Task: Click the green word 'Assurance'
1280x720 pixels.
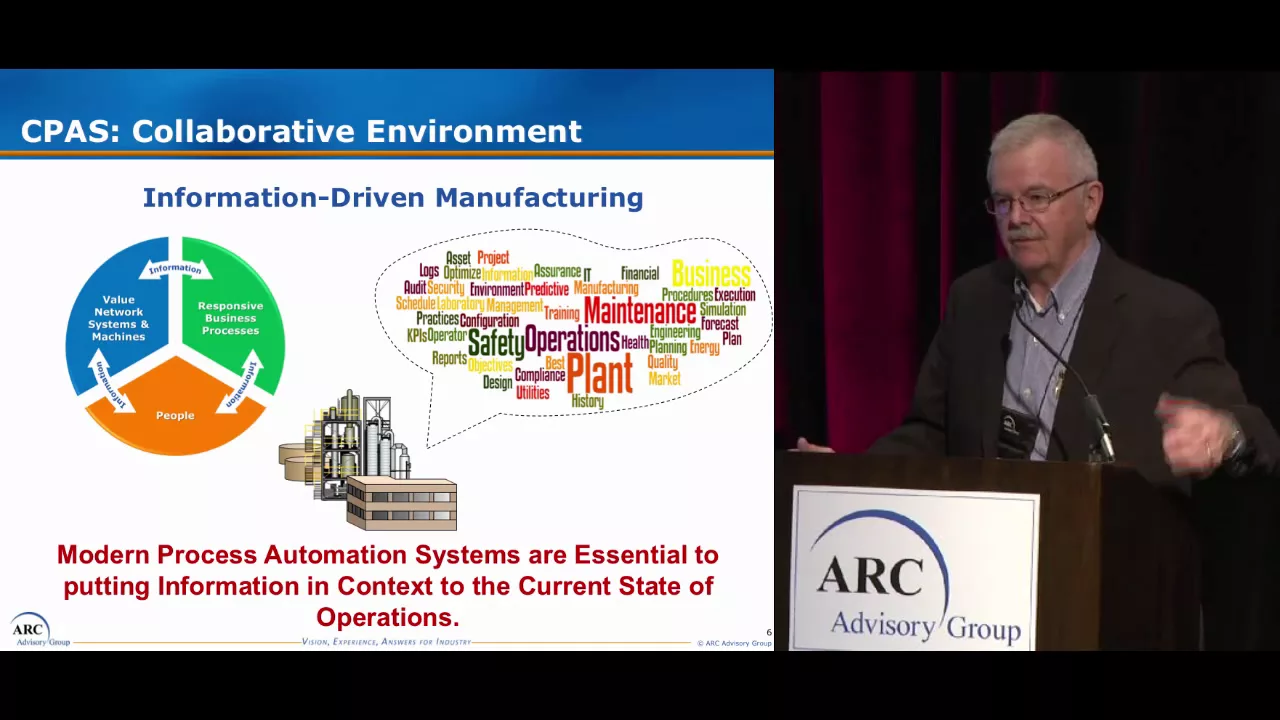Action: [x=557, y=271]
